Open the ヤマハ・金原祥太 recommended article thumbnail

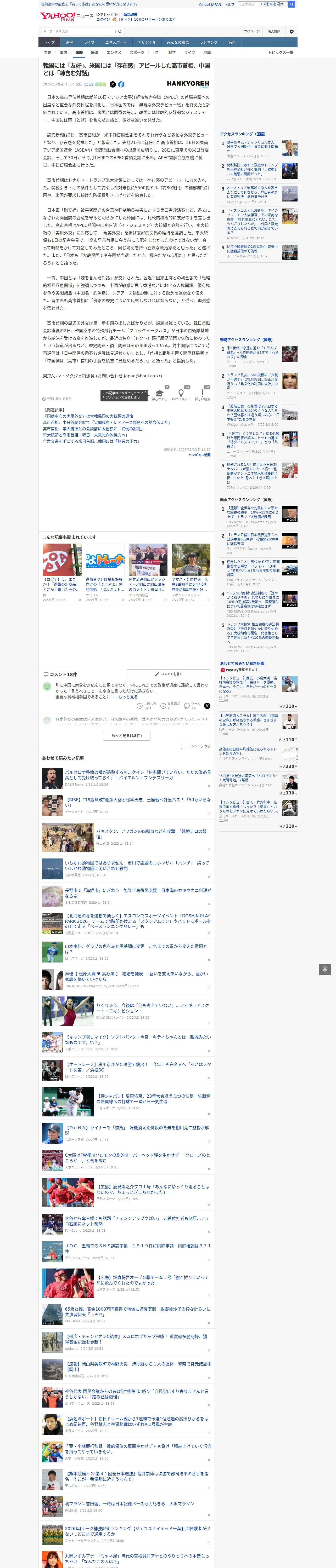(191, 560)
